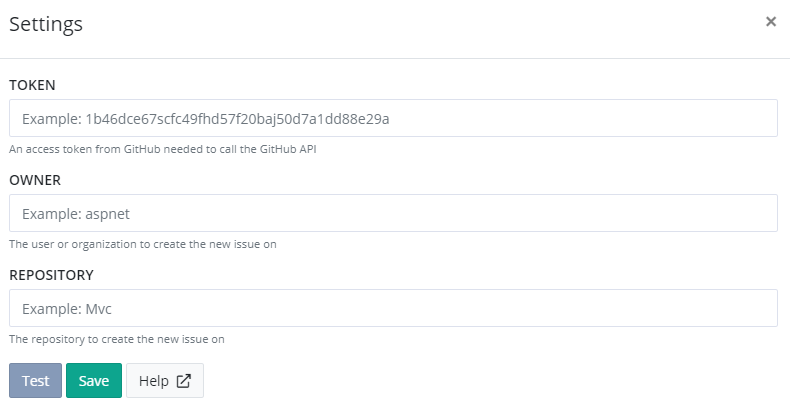790x414 pixels.
Task: Save the GitHub settings
Action: pyautogui.click(x=94, y=381)
